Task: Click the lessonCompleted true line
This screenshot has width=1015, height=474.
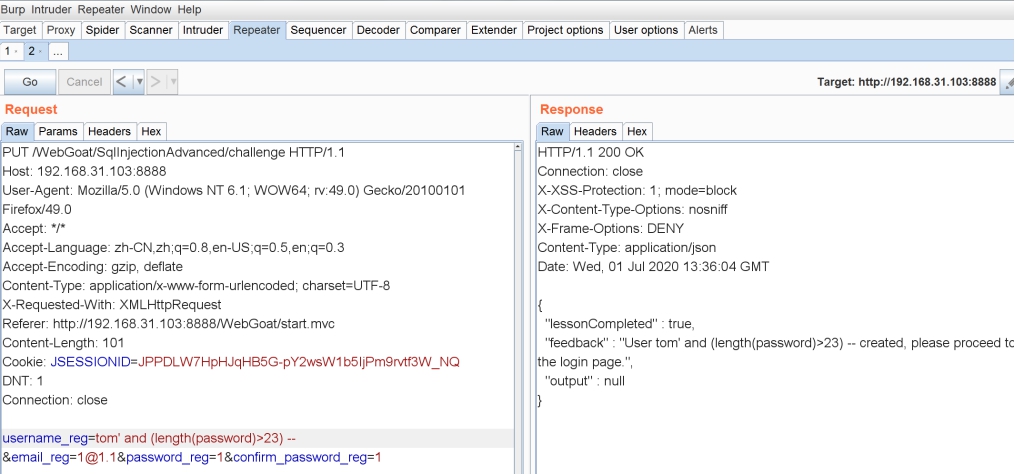Action: (621, 324)
